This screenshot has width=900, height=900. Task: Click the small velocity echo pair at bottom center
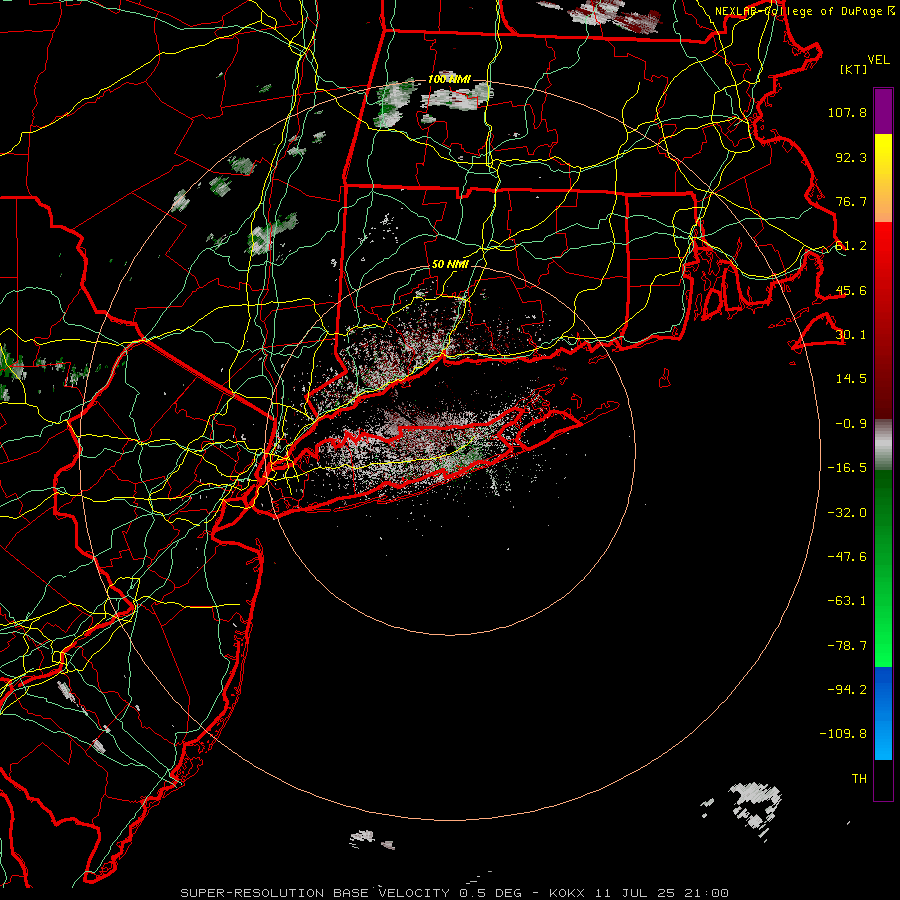point(371,839)
